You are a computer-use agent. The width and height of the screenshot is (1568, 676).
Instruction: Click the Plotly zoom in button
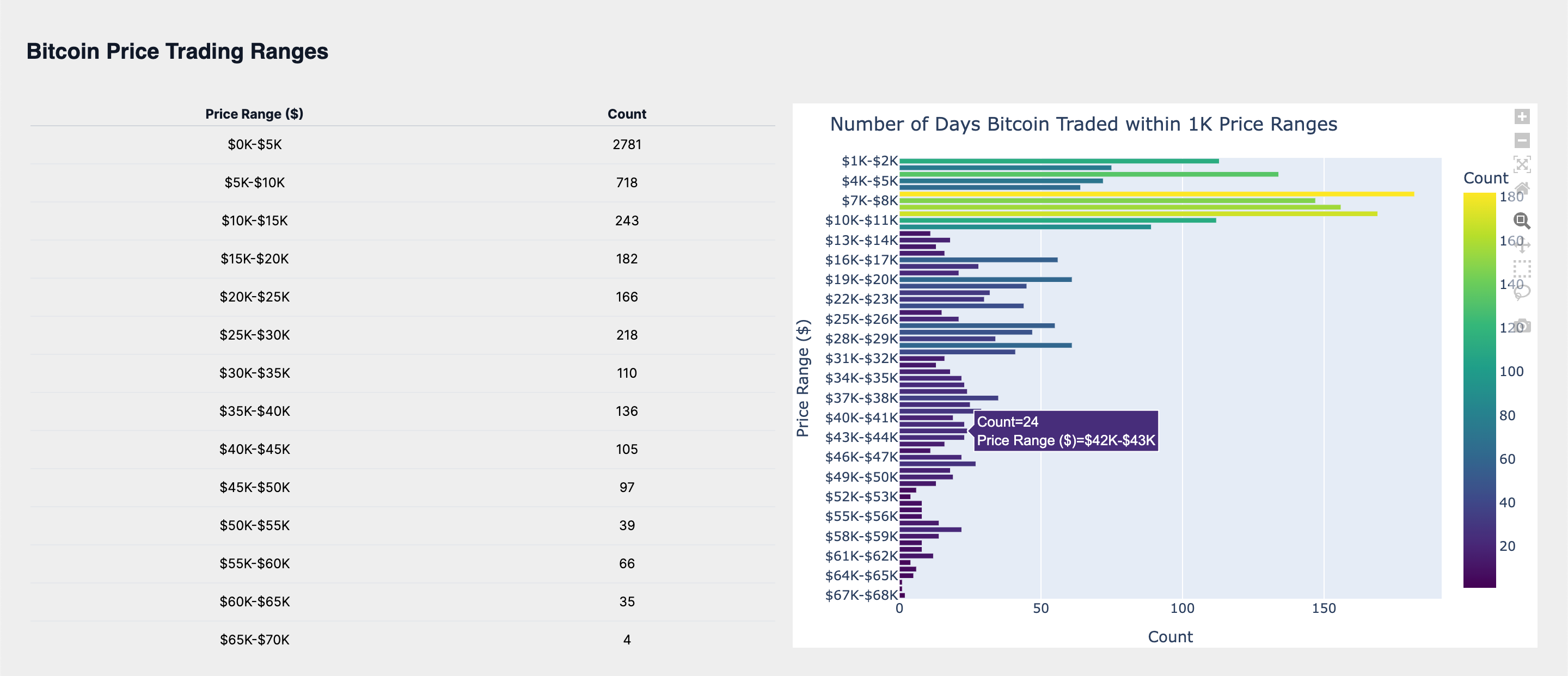click(1522, 116)
